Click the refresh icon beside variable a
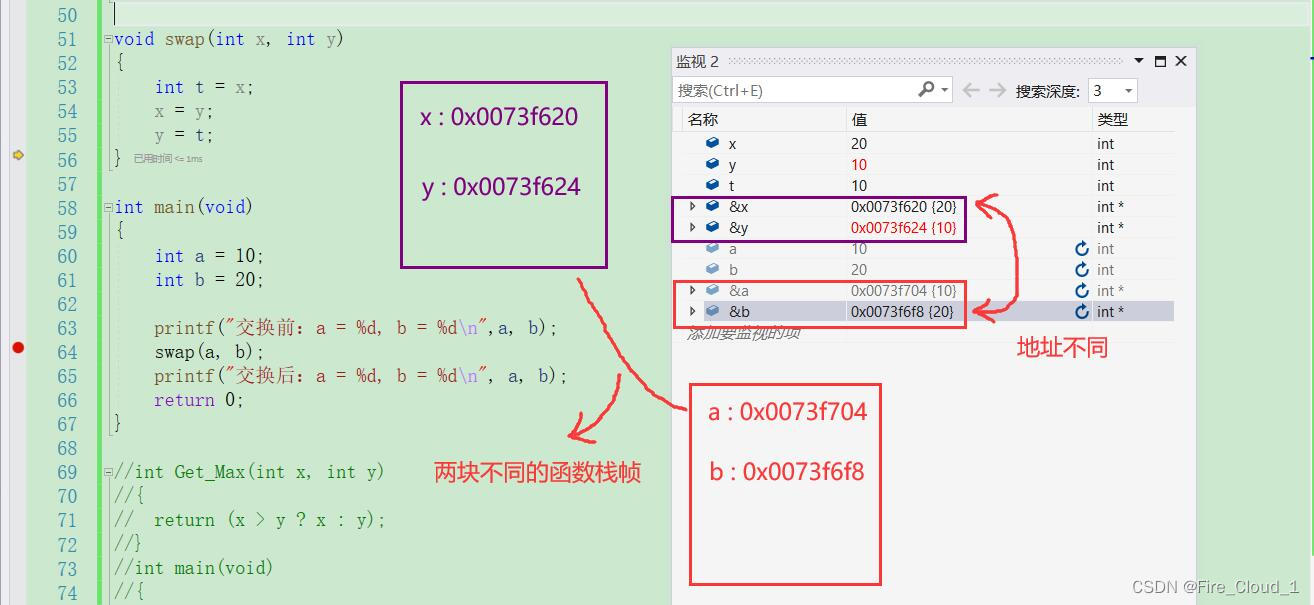Image resolution: width=1314 pixels, height=605 pixels. 1081,248
